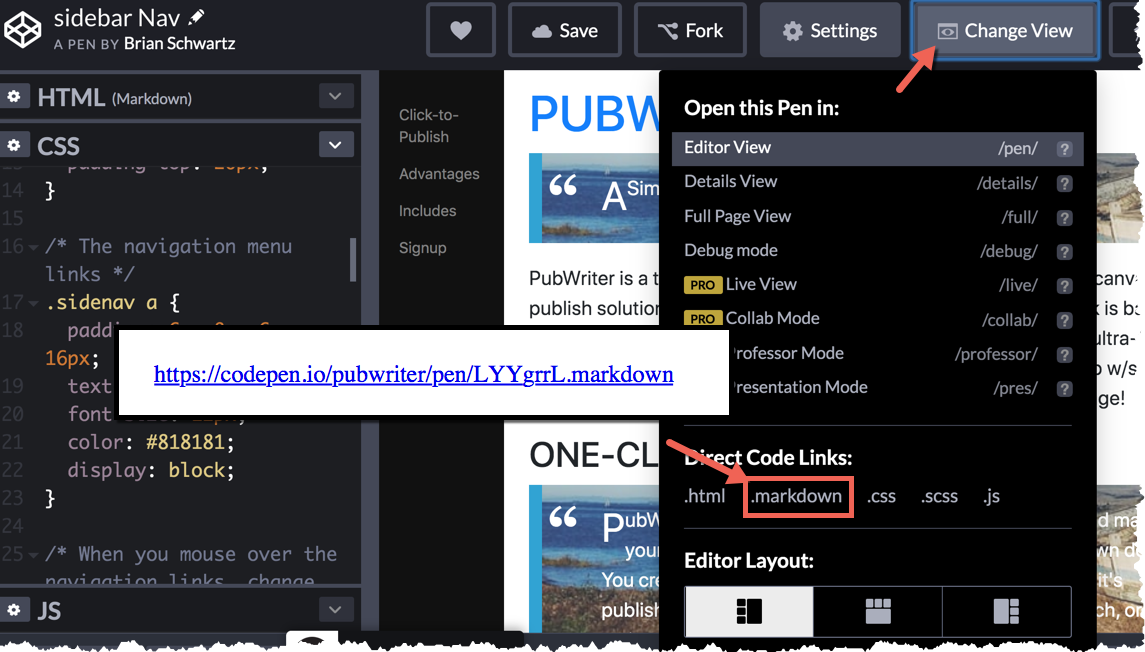Go to Includes in preview sidebar
The image size is (1145, 652).
coord(427,211)
